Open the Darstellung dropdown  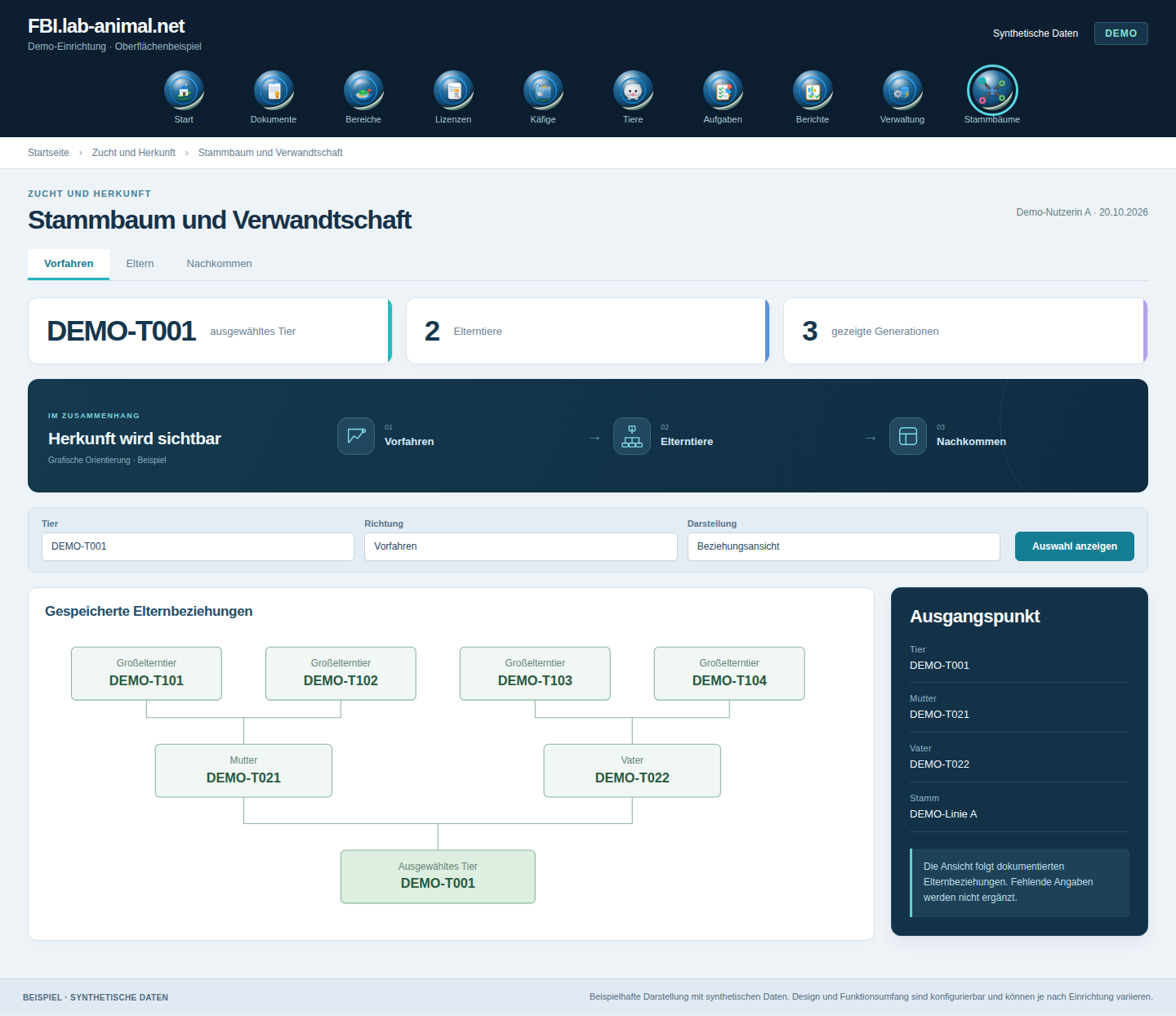844,546
